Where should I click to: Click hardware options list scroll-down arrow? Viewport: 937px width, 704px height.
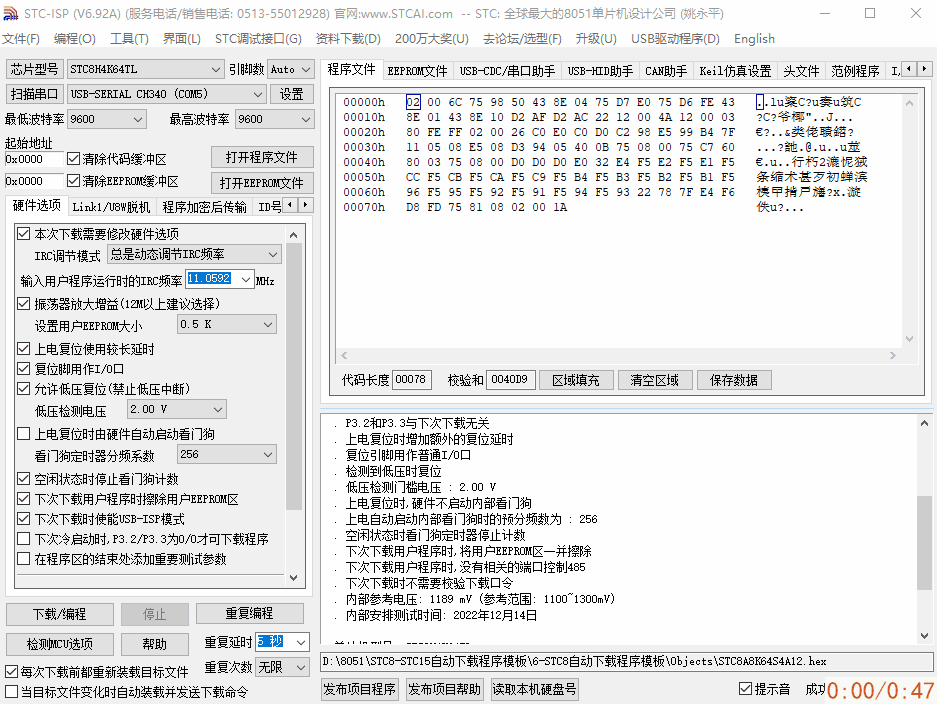[x=293, y=577]
